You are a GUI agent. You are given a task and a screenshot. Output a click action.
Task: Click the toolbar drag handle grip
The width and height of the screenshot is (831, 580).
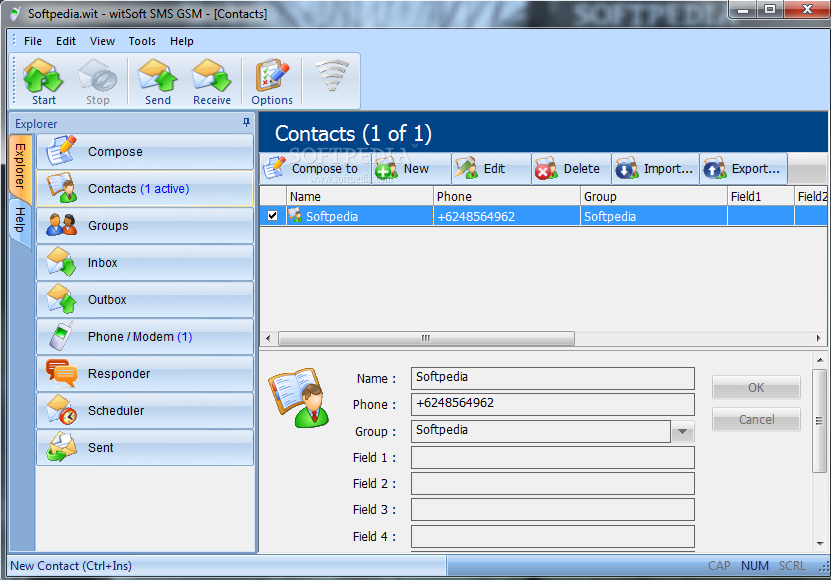(14, 81)
